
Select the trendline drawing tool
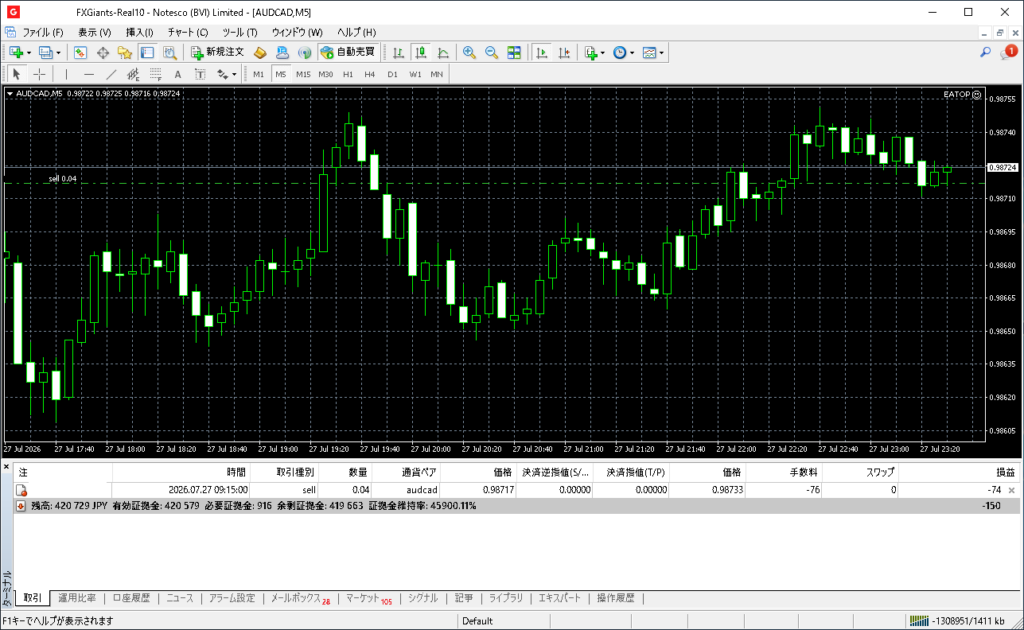111,74
